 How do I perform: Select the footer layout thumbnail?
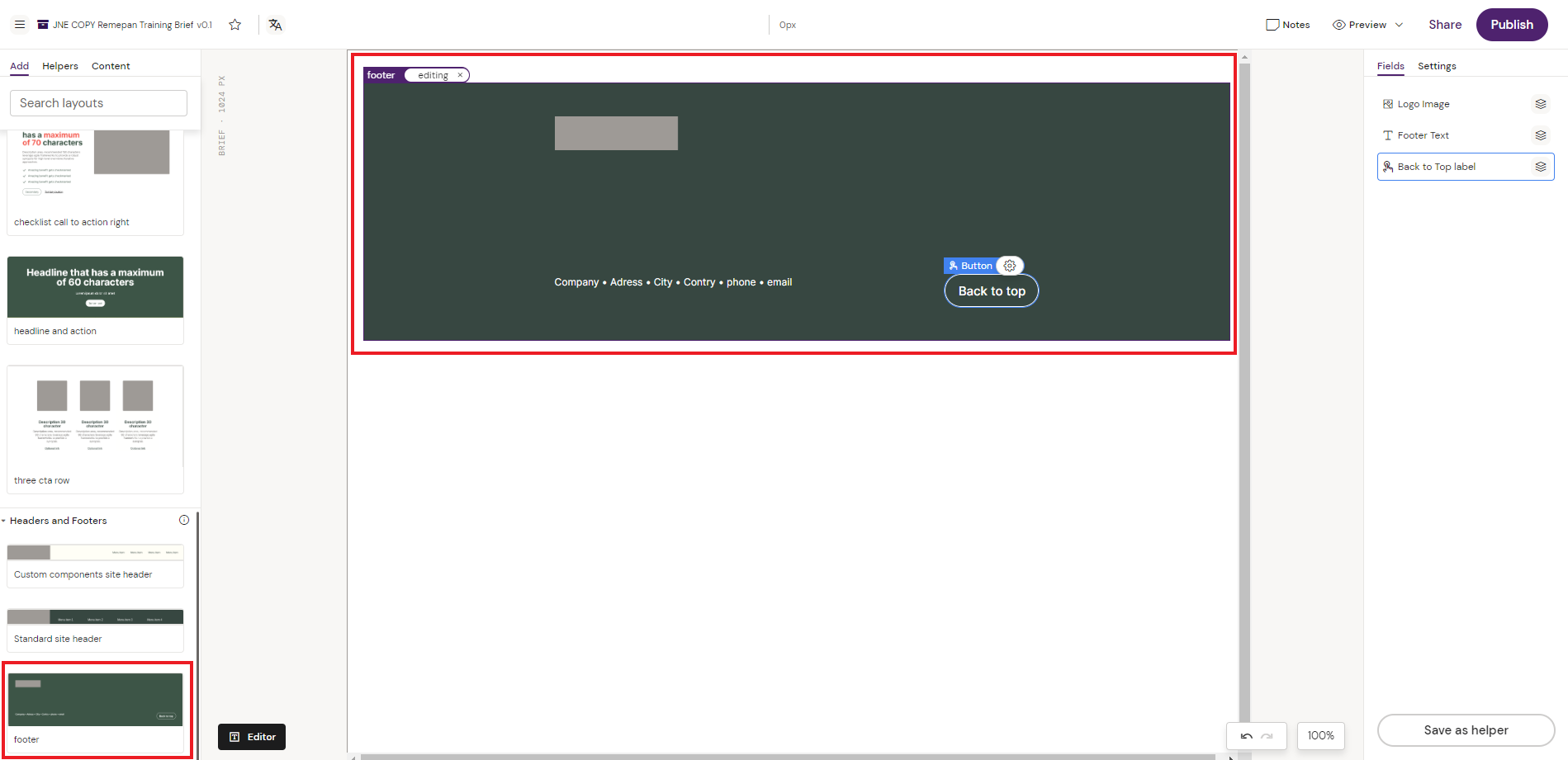pyautogui.click(x=95, y=700)
